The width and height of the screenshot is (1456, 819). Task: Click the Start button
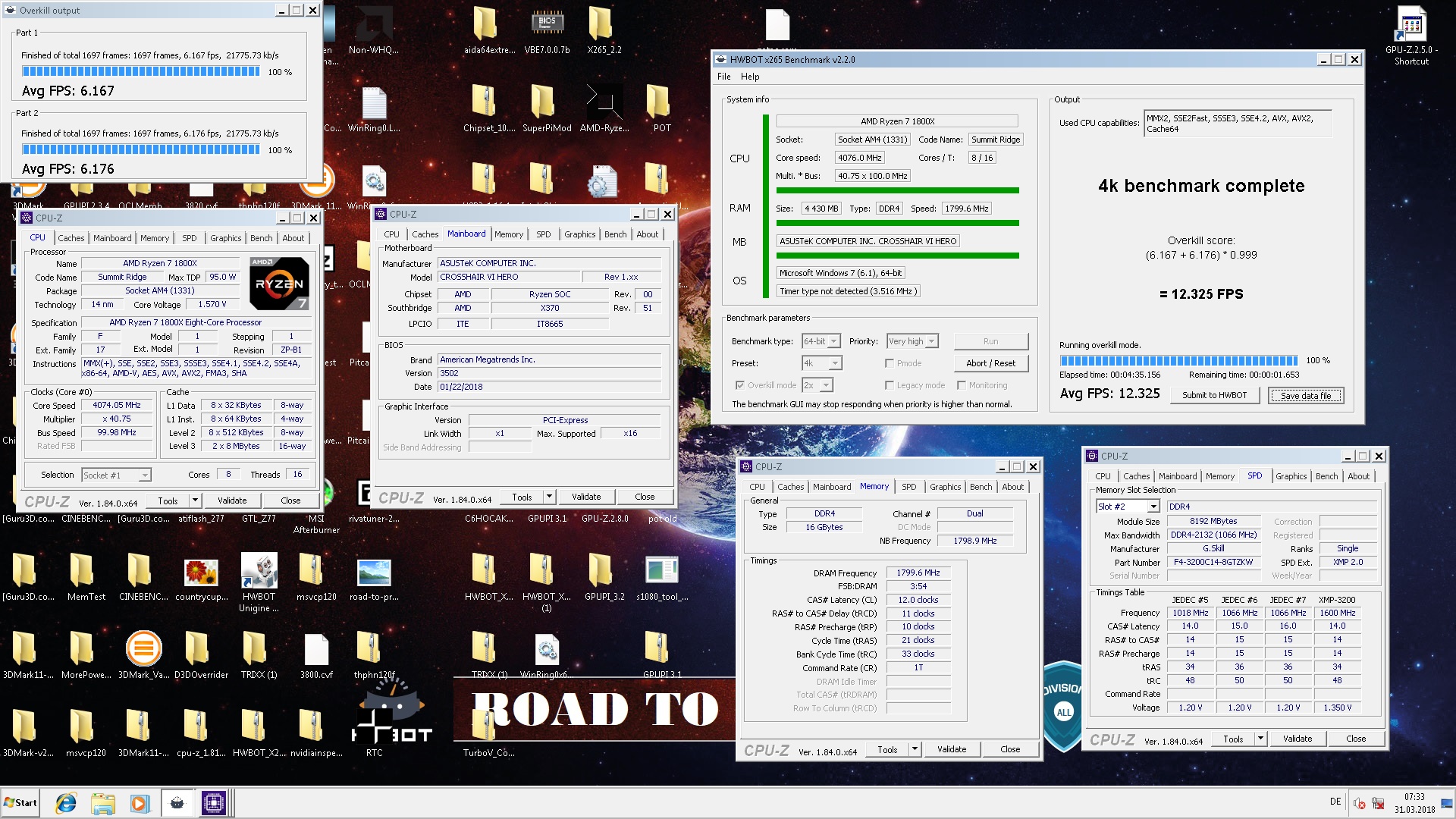tap(20, 802)
